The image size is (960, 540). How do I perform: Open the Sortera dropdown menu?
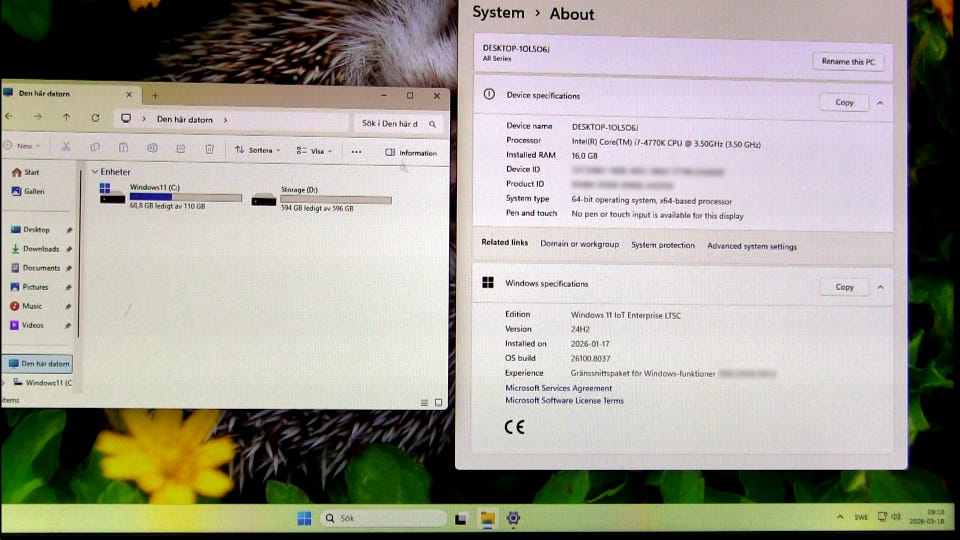(x=258, y=151)
